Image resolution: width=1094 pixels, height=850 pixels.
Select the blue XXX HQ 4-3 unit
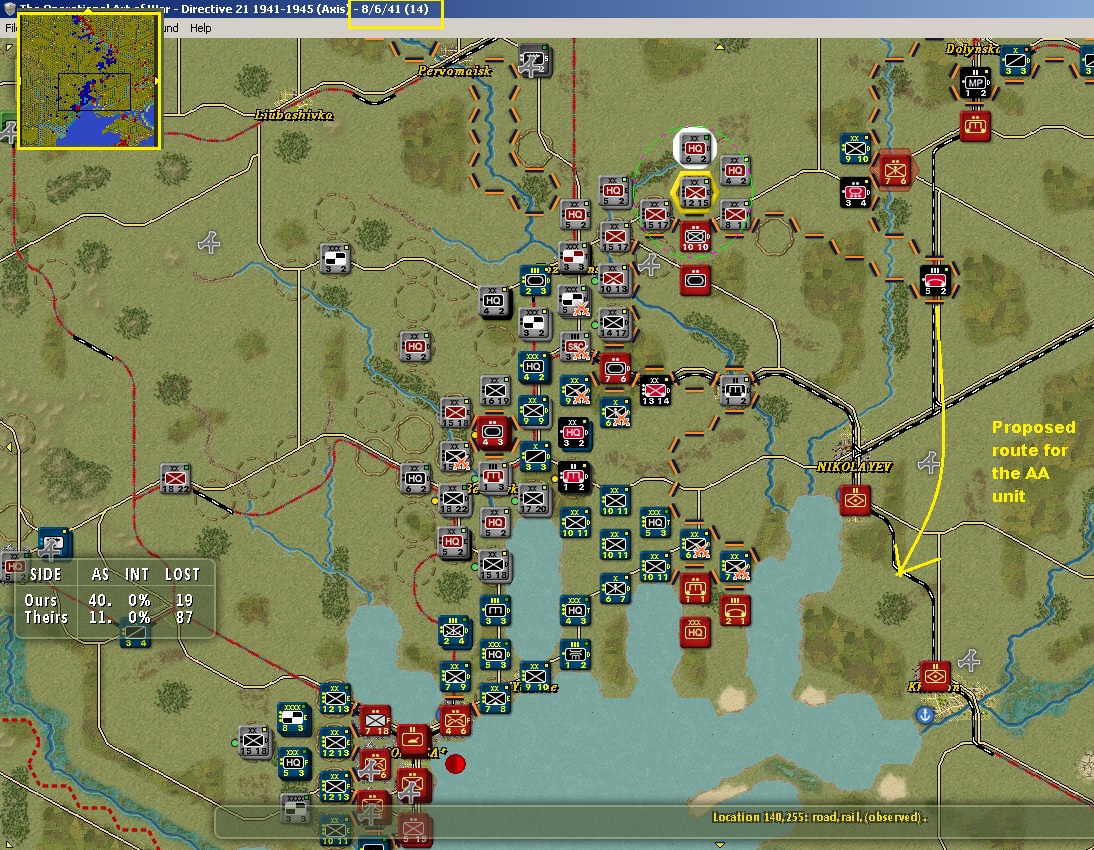click(x=575, y=611)
